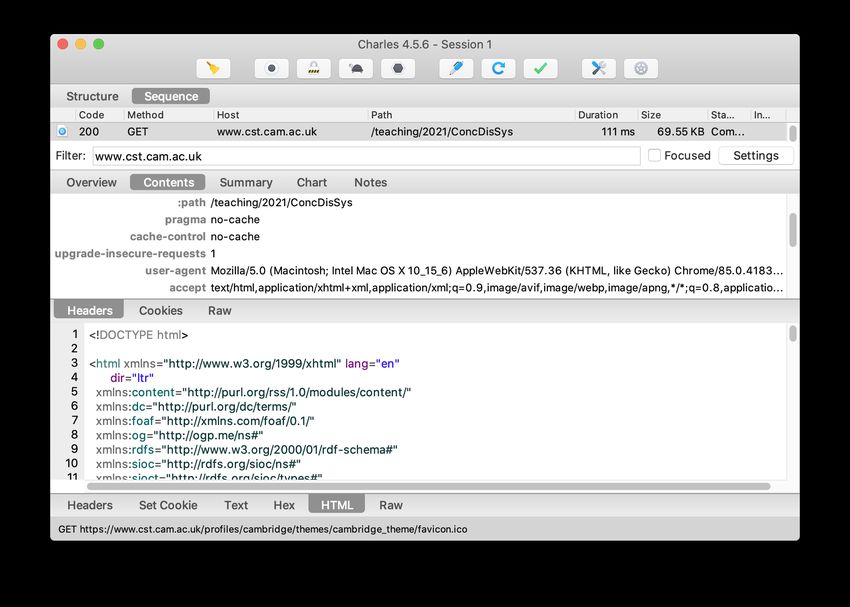Open the Summary tab
Viewport: 850px width, 607px height.
pos(246,183)
